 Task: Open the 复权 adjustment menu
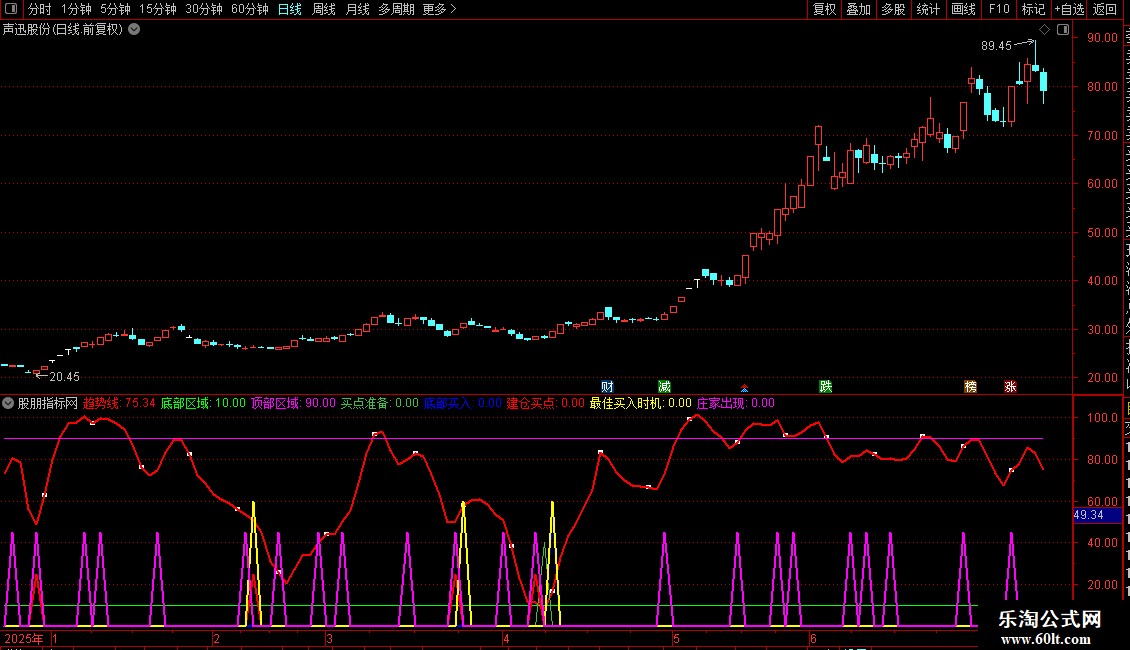click(x=824, y=9)
